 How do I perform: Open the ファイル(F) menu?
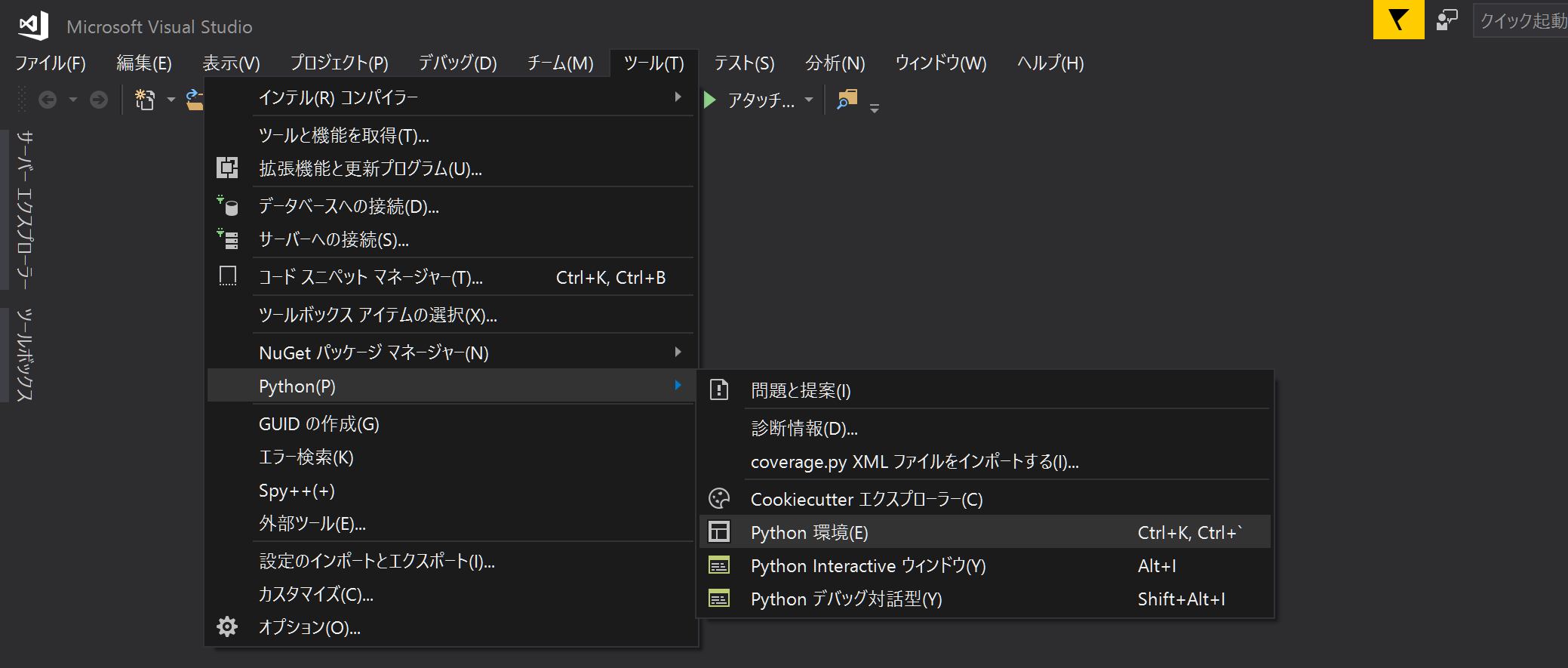(51, 63)
